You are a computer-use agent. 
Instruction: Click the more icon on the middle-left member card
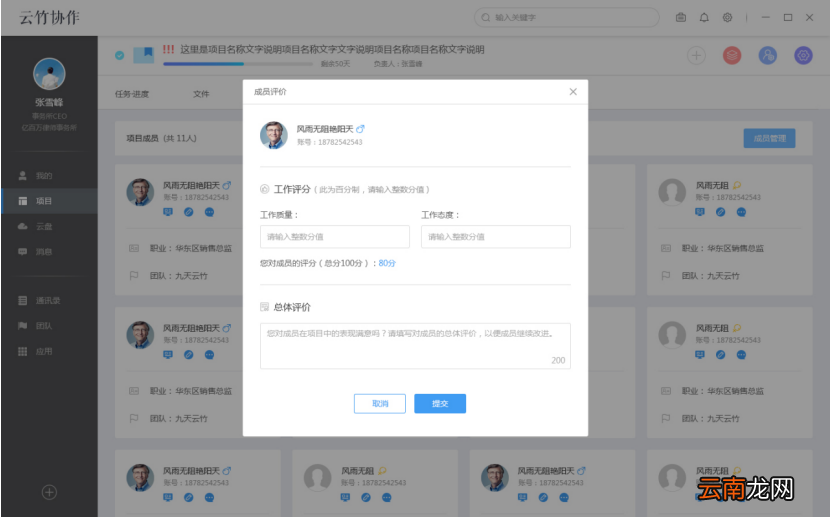point(209,355)
